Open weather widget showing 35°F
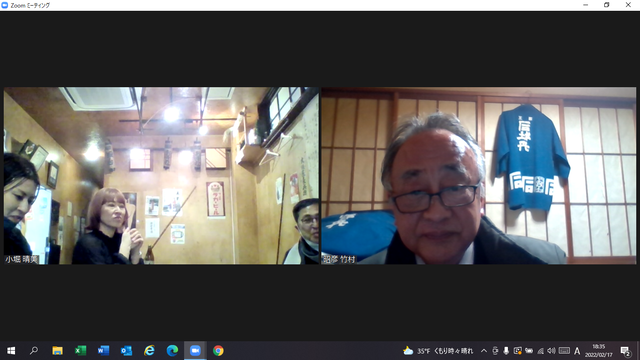Image resolution: width=640 pixels, height=360 pixels. (x=438, y=351)
